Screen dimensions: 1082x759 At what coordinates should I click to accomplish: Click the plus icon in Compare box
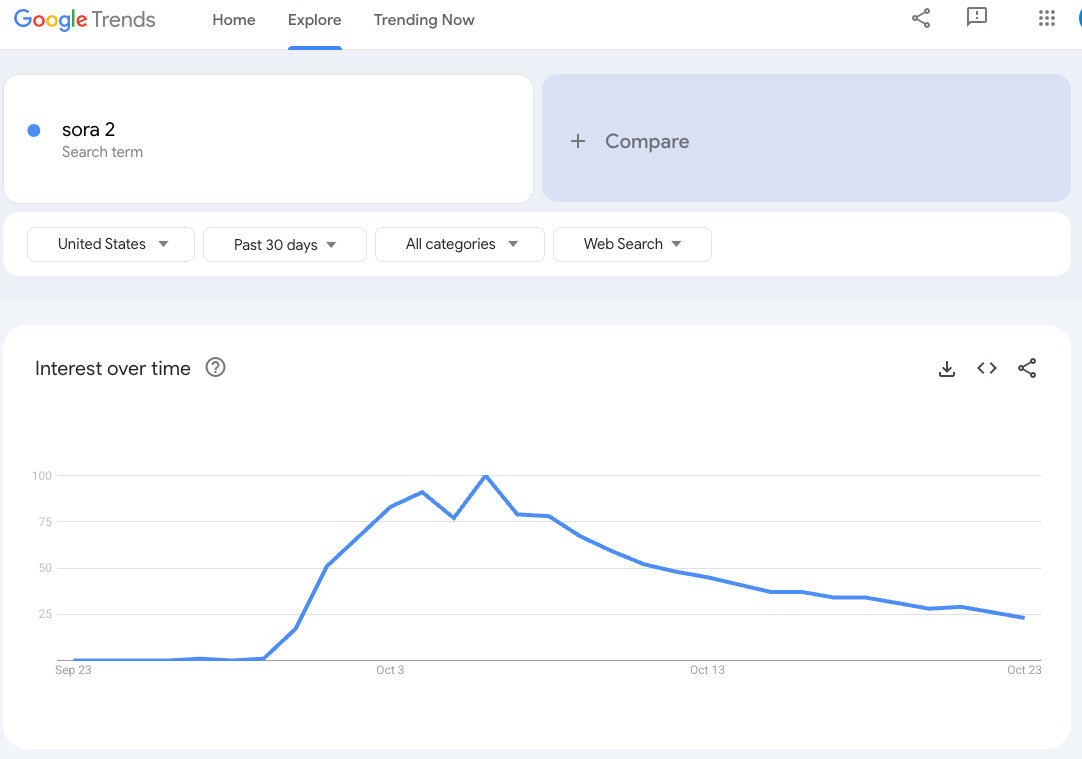[578, 142]
